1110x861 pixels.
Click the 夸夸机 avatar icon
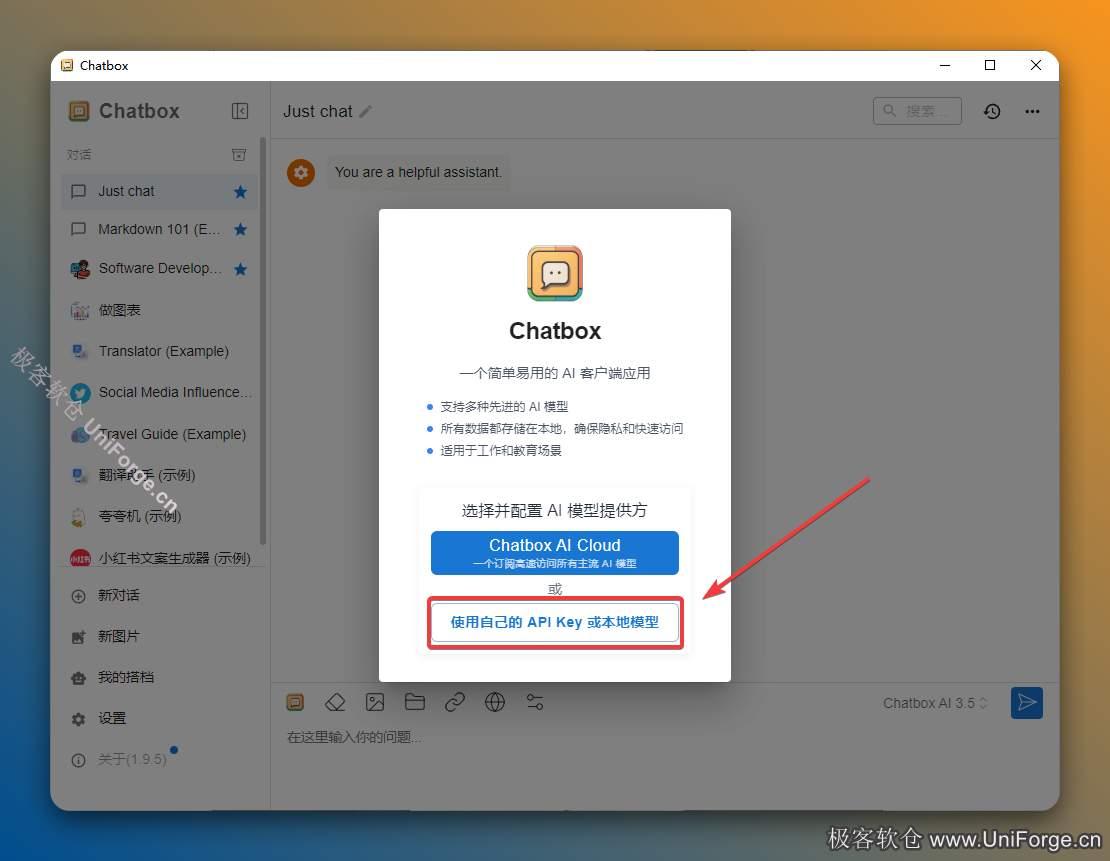pos(79,517)
